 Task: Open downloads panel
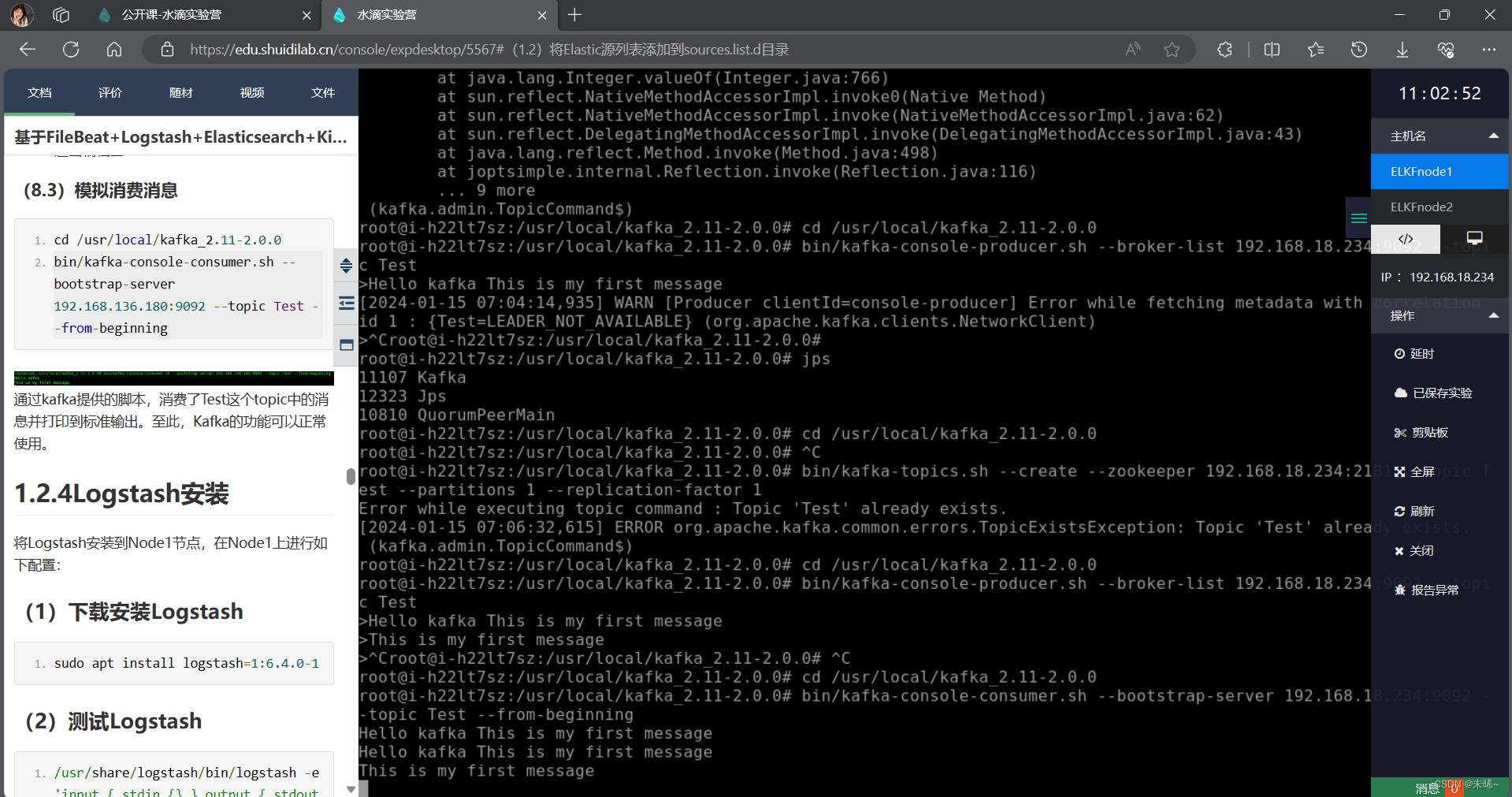coord(1402,50)
